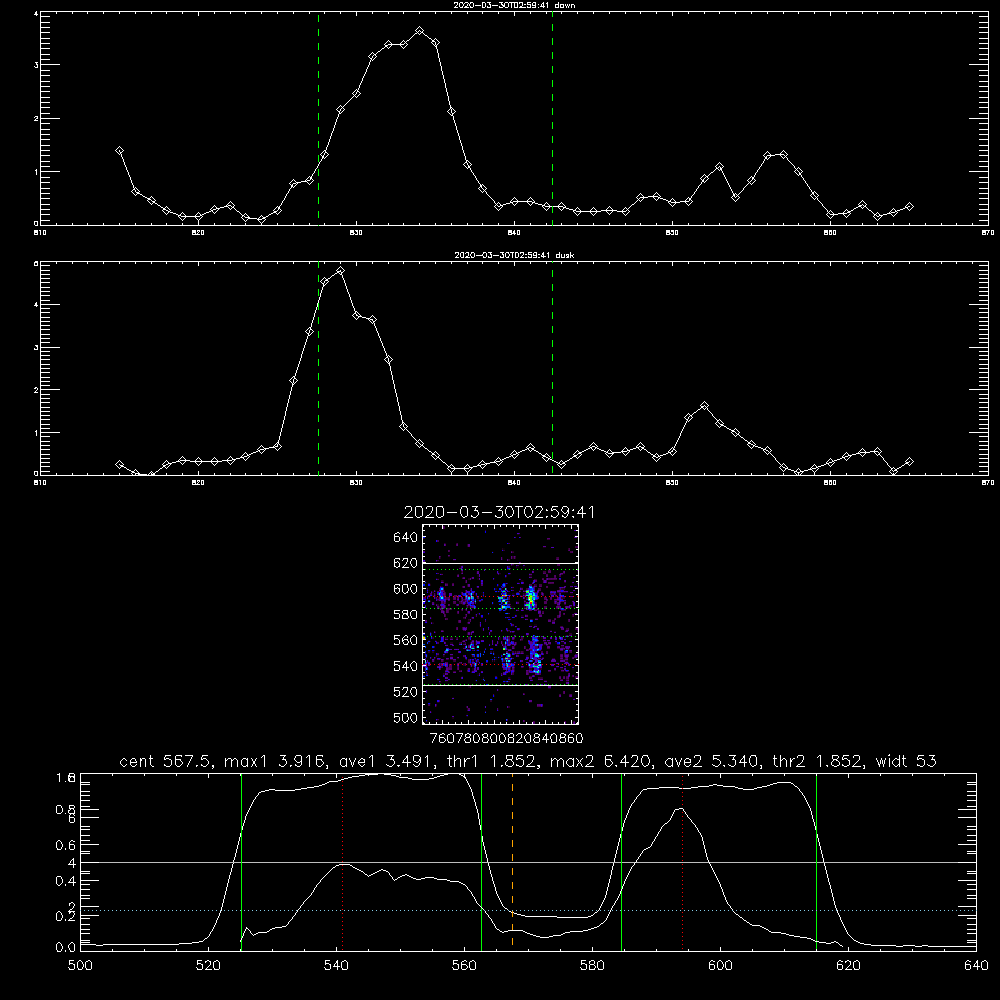
Task: Click the '560' y-axis label beside spectral image
Action: [406, 640]
